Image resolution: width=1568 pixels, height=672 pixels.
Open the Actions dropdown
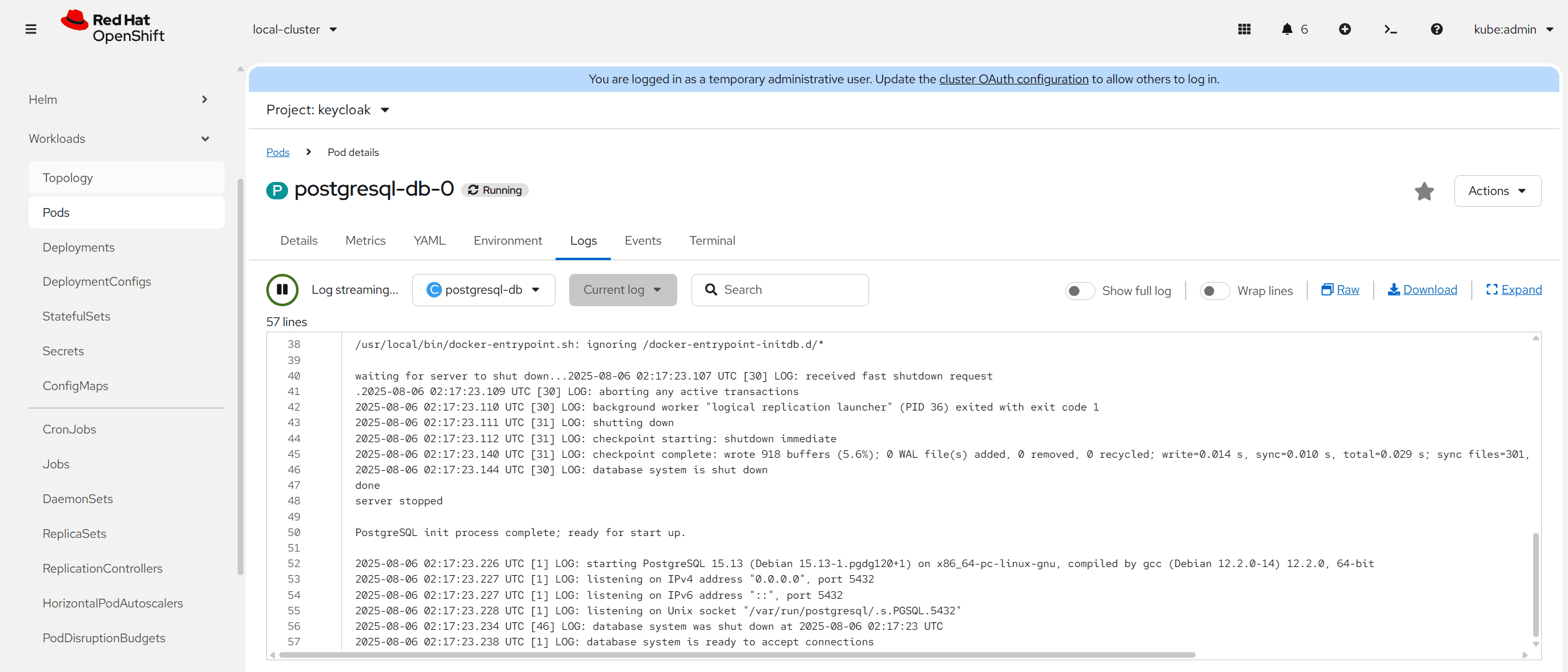(1497, 191)
